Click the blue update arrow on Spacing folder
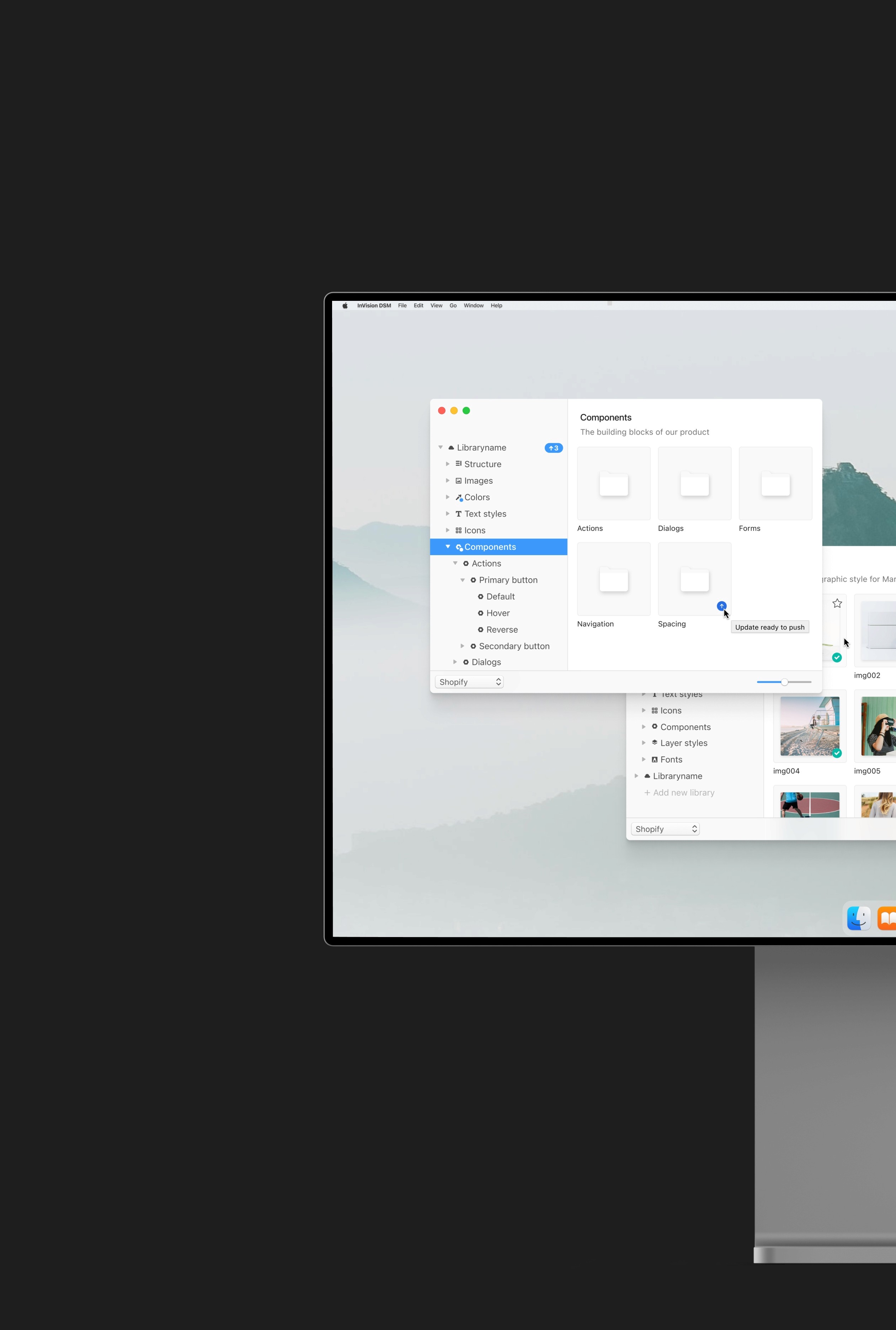The width and height of the screenshot is (896, 1330). click(x=721, y=606)
